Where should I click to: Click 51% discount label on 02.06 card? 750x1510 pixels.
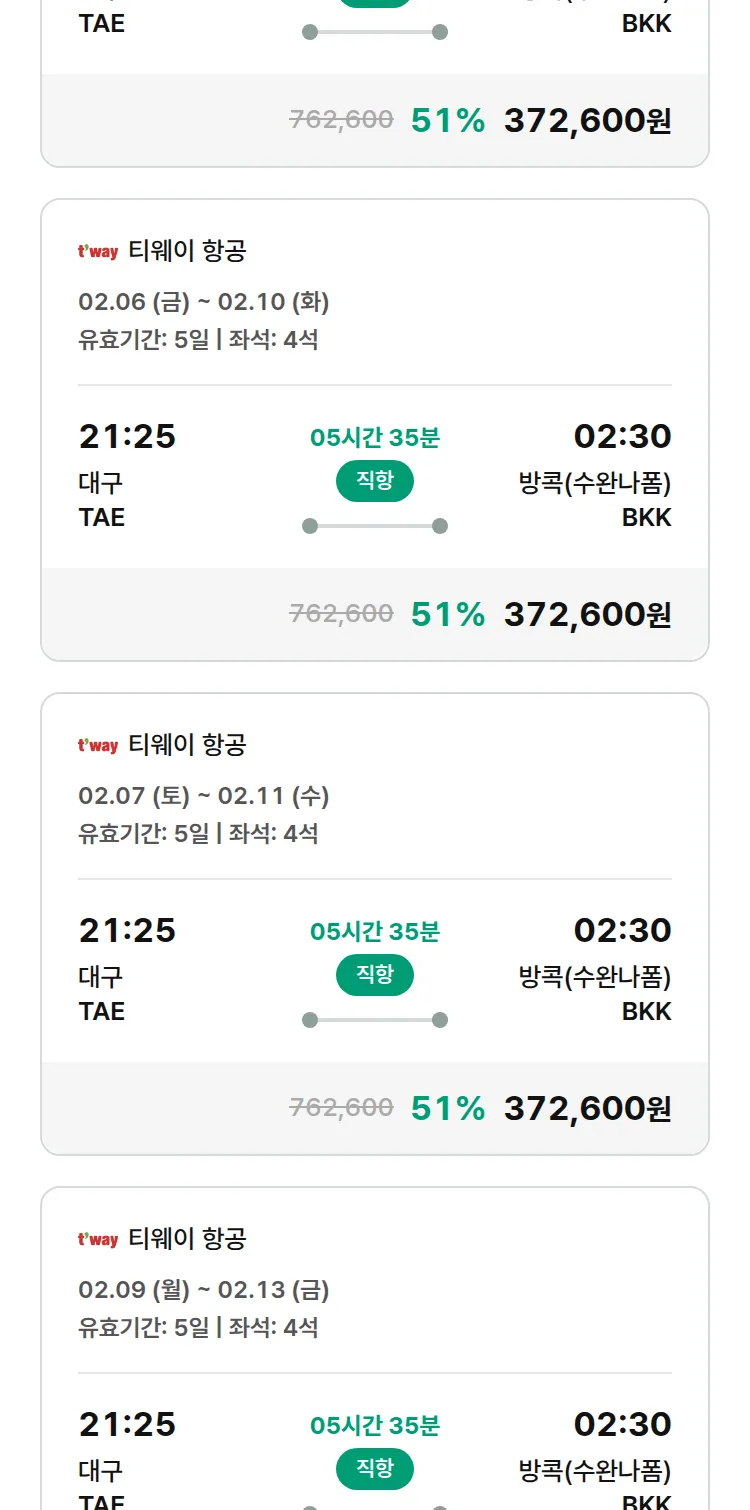tap(448, 614)
